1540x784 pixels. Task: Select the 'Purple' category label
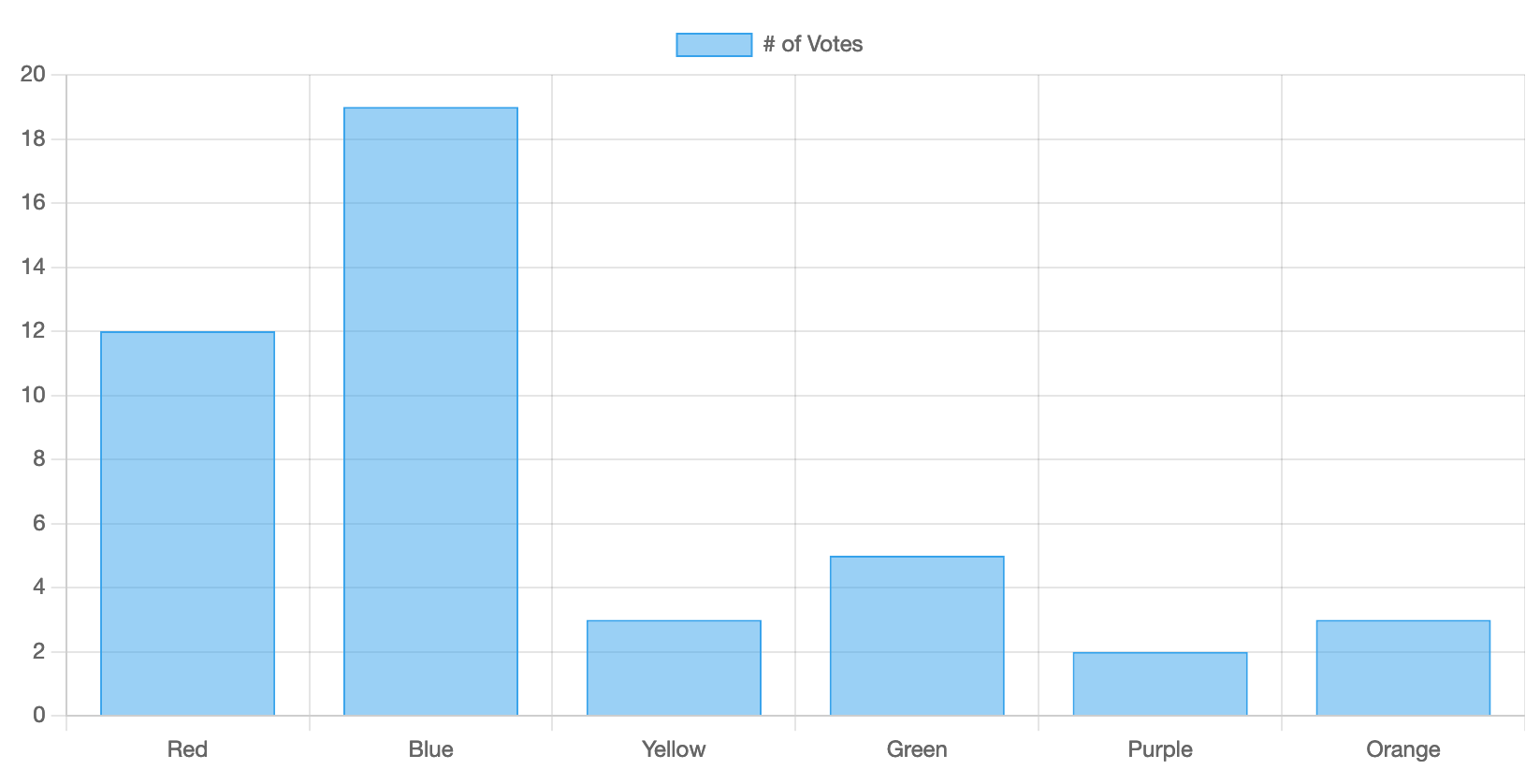tap(1160, 749)
